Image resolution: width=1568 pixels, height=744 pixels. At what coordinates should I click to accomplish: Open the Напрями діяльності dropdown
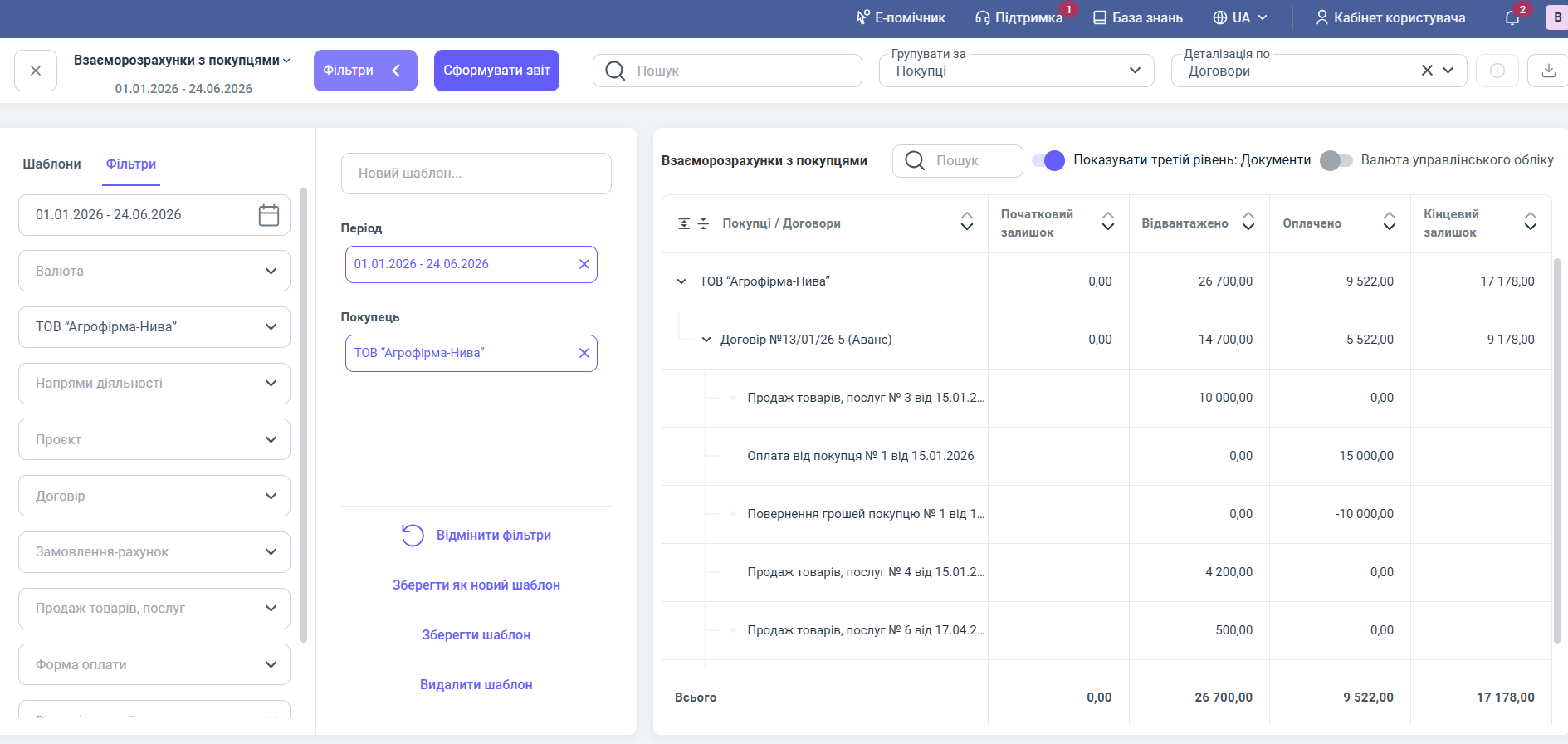coord(154,384)
